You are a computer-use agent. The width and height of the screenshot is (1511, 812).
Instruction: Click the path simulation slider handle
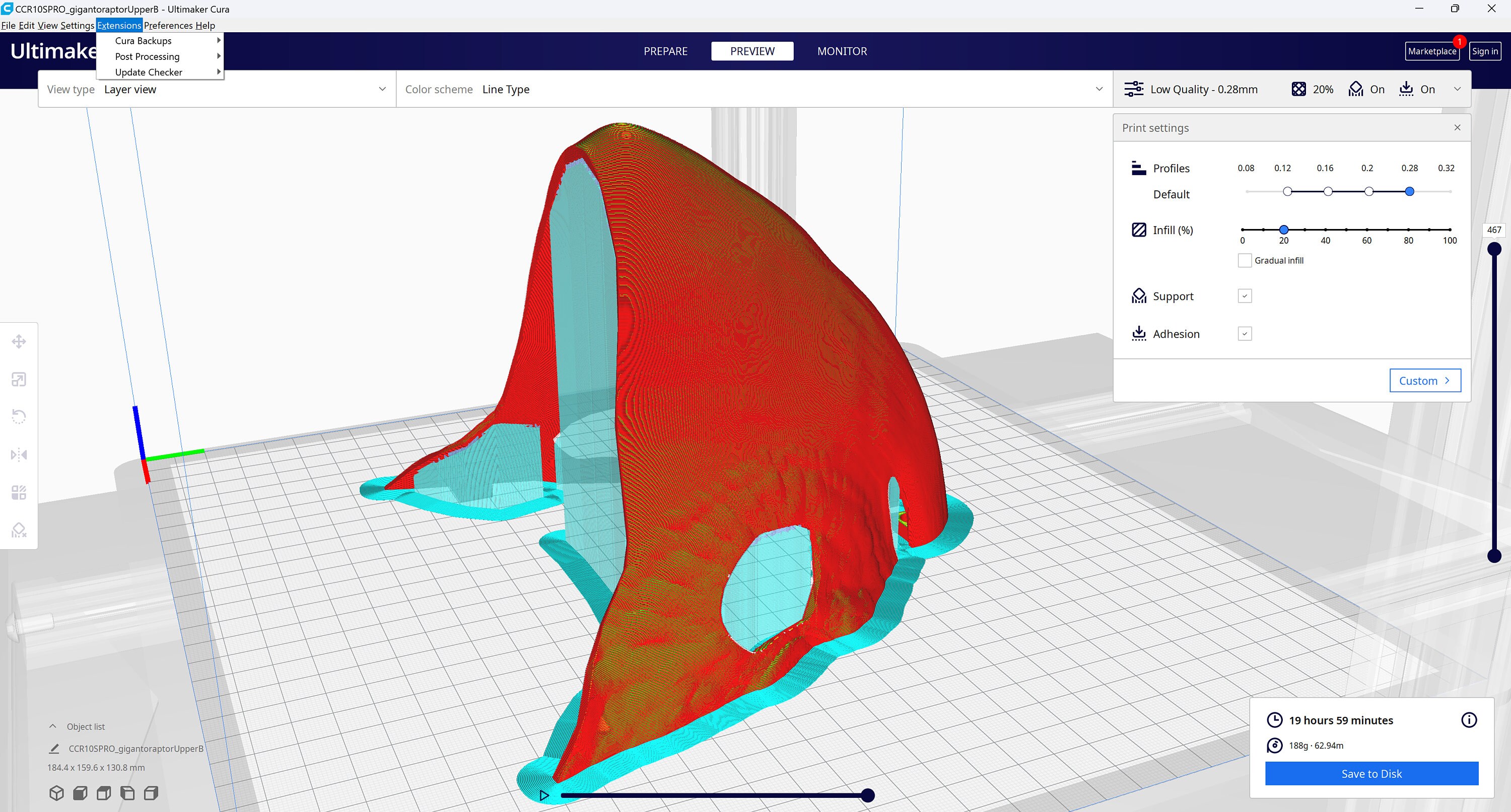pyautogui.click(x=867, y=795)
